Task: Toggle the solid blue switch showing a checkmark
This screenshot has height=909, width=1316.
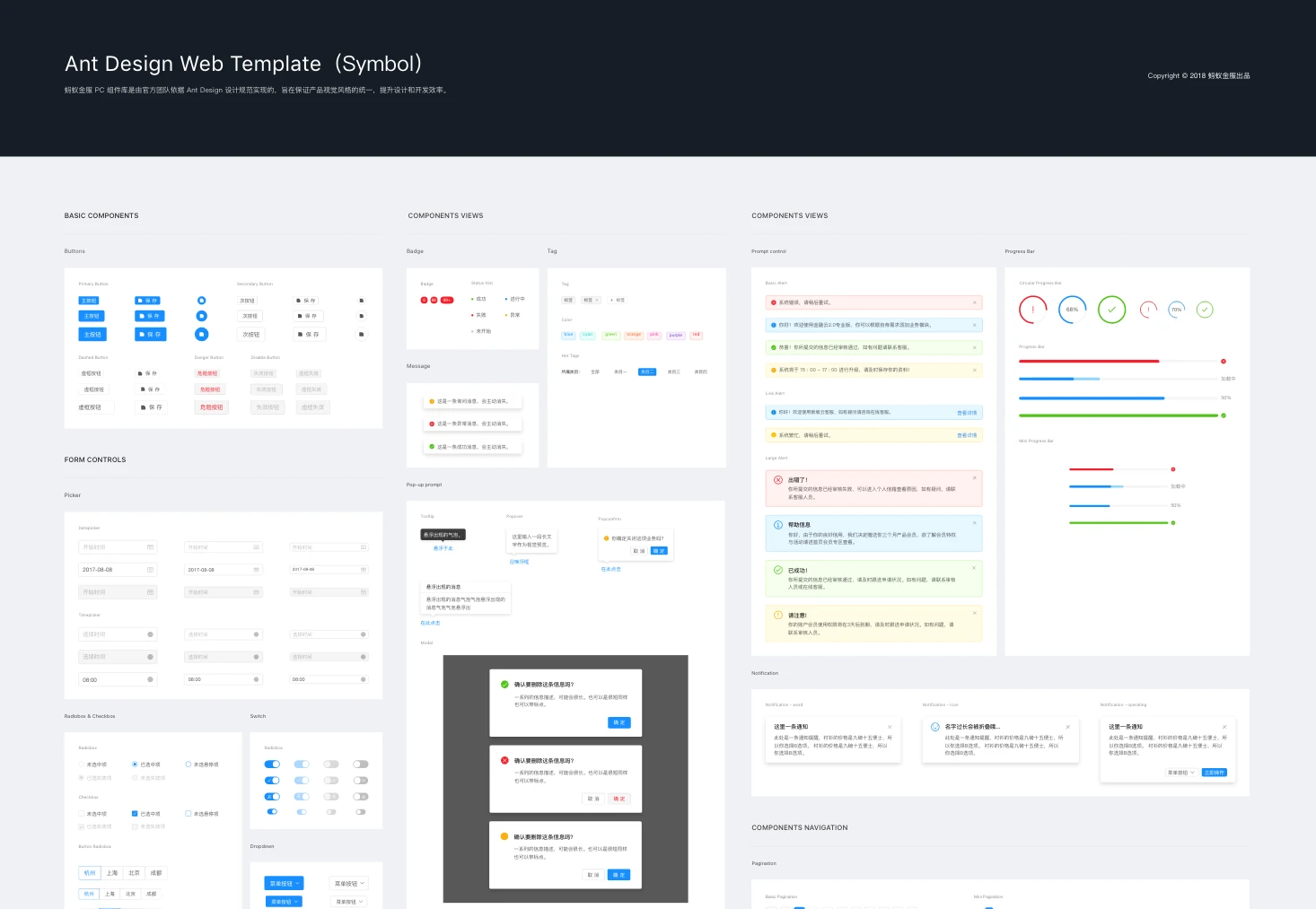Action: coord(272,781)
